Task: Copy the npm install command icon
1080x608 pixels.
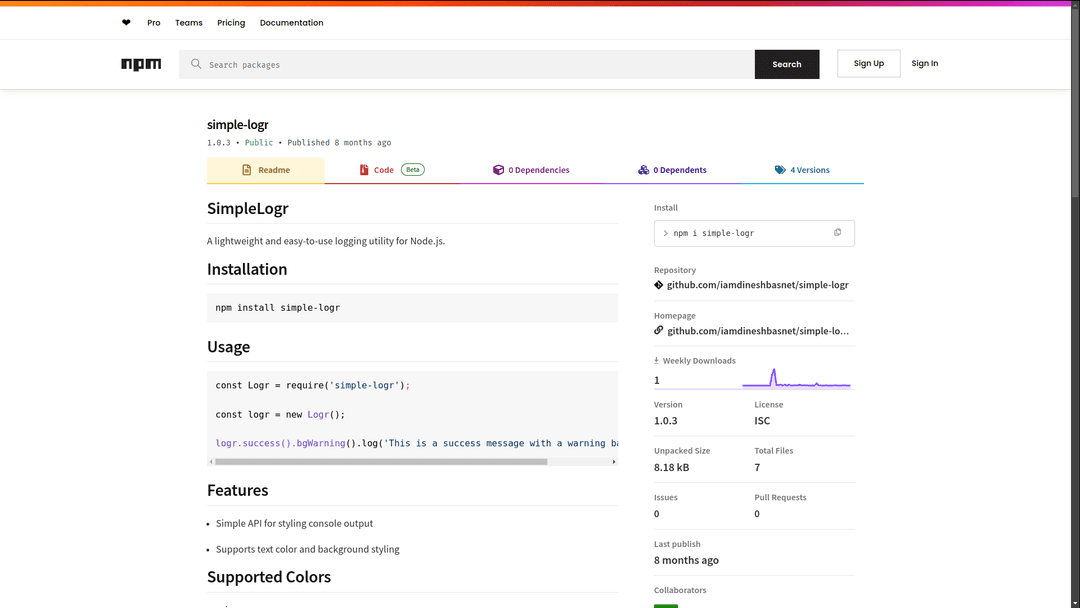Action: [837, 233]
